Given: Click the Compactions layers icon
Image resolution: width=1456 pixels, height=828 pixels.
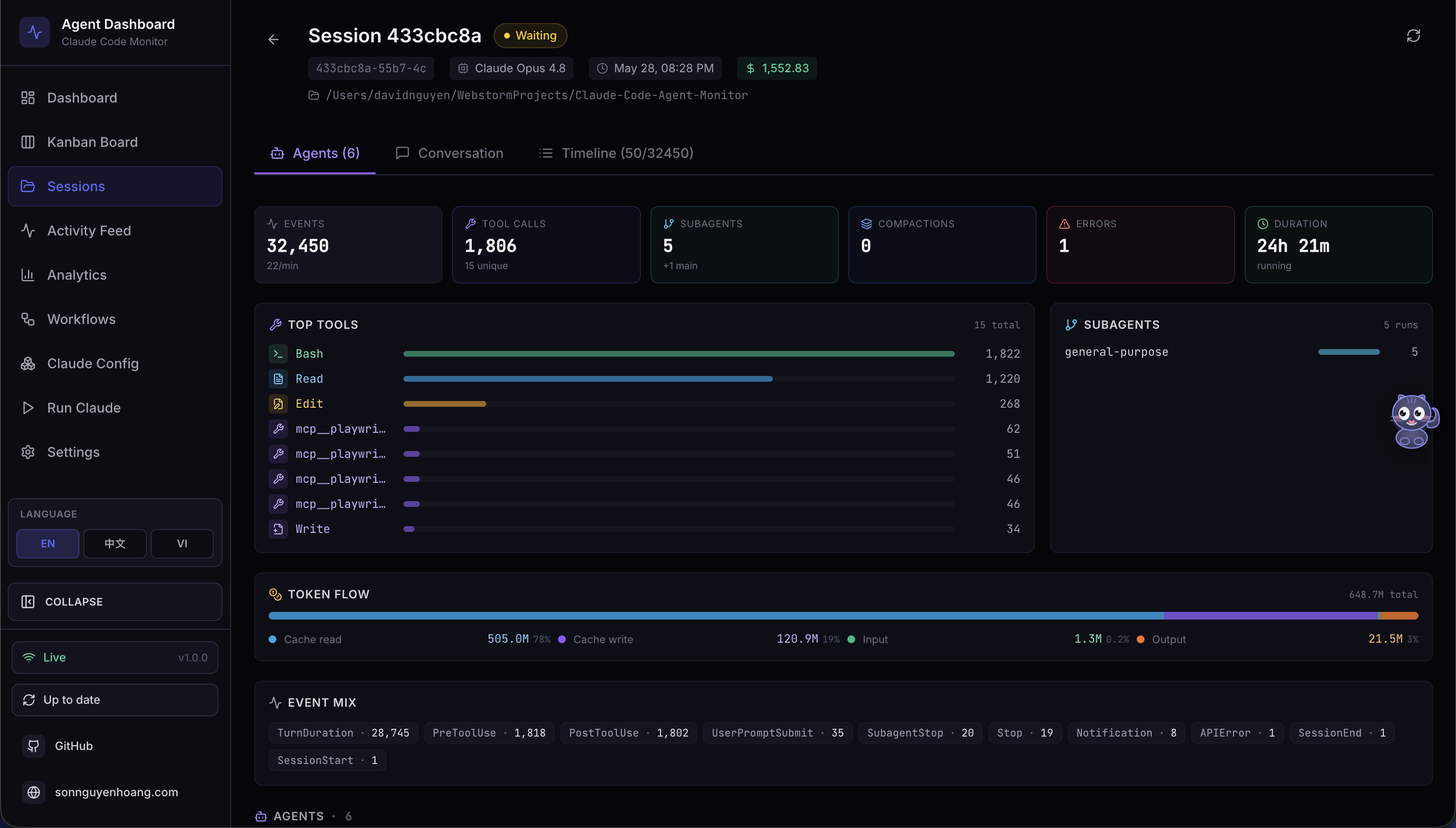Looking at the screenshot, I should 866,224.
